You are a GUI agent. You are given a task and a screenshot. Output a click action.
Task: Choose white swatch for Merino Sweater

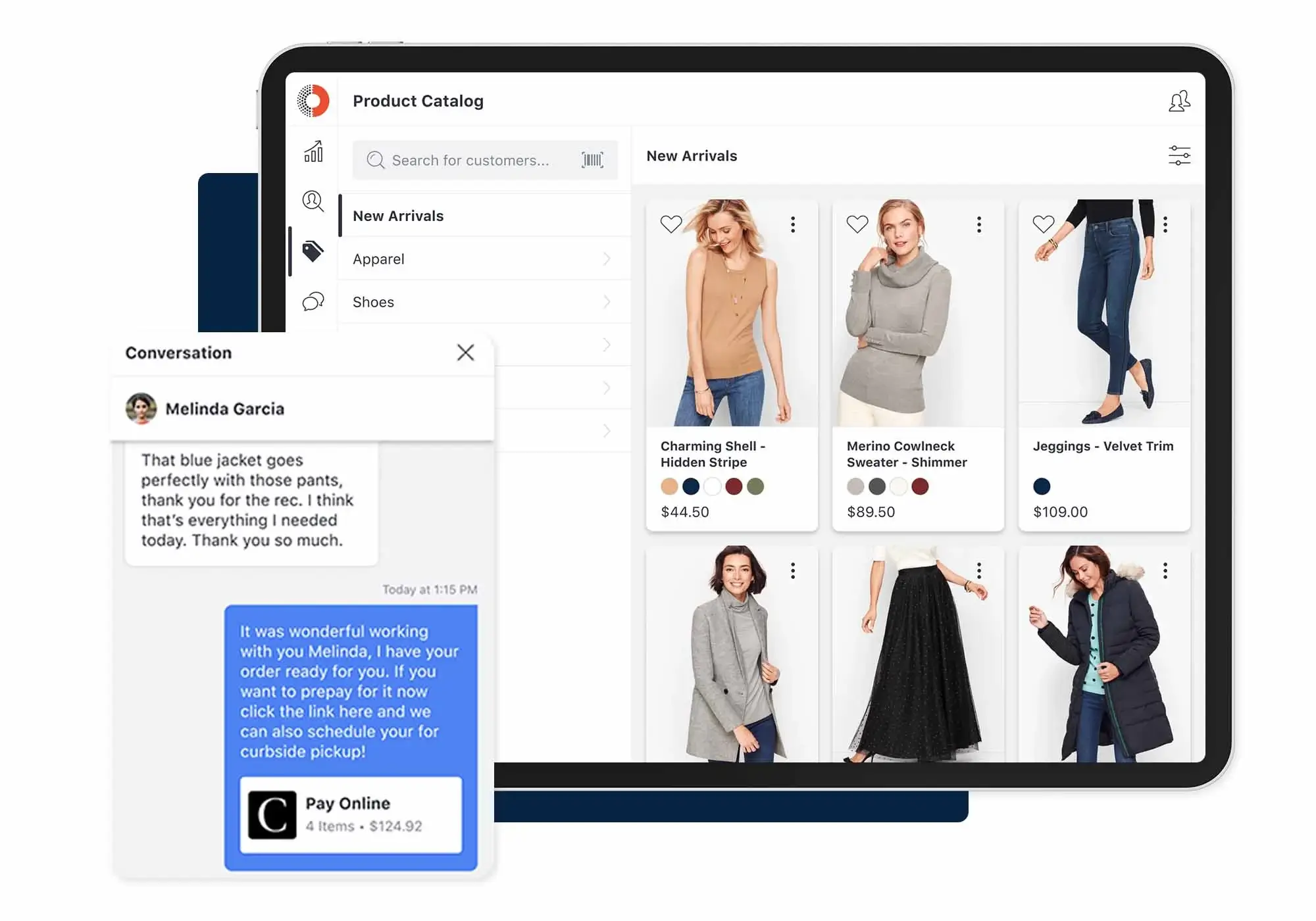[899, 486]
